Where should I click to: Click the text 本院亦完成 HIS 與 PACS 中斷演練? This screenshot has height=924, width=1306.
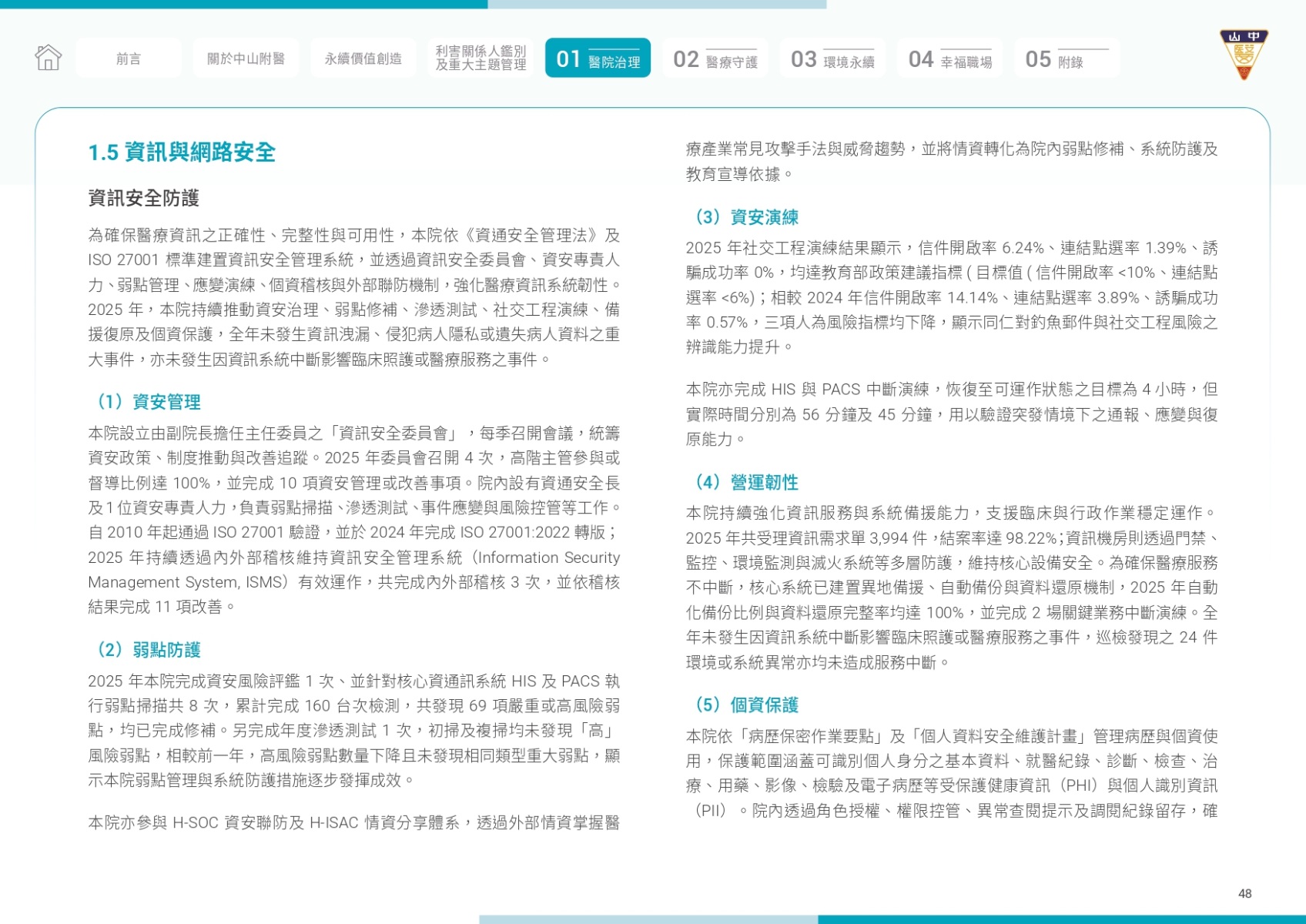pyautogui.click(x=808, y=390)
